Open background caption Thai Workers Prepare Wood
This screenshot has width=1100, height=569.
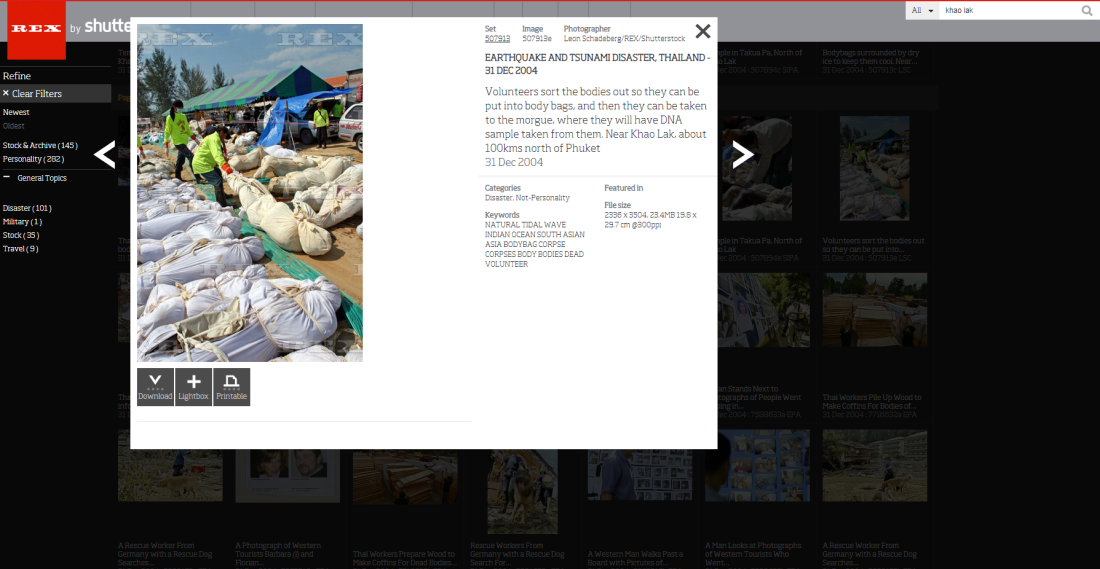(x=404, y=558)
